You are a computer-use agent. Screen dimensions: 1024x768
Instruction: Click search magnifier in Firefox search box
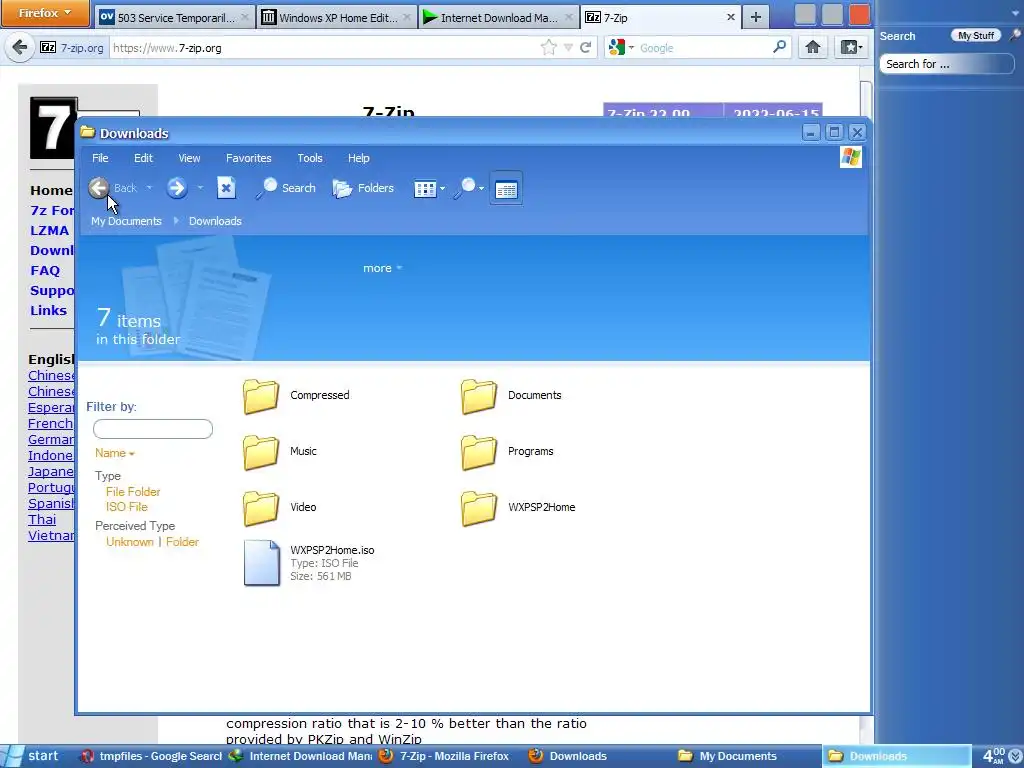pyautogui.click(x=779, y=47)
